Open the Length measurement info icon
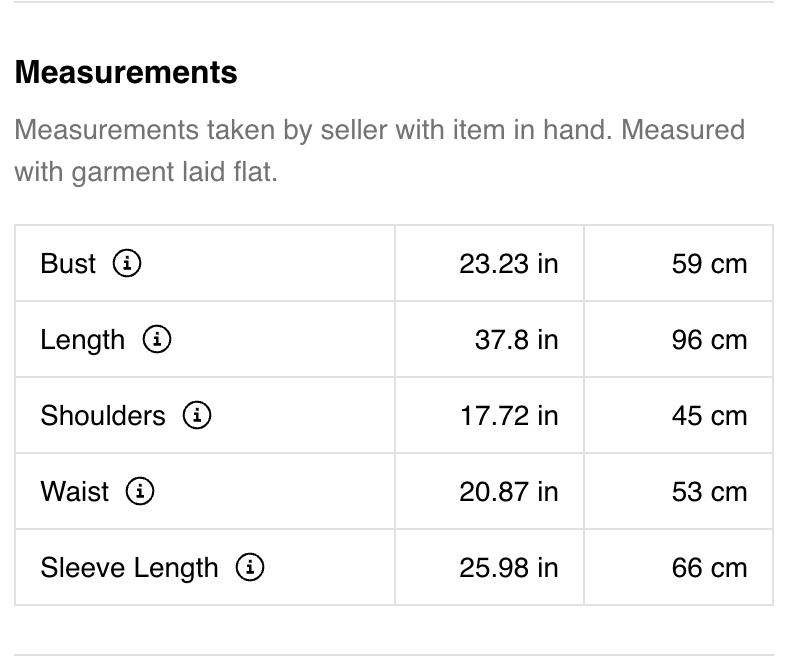 coord(157,339)
